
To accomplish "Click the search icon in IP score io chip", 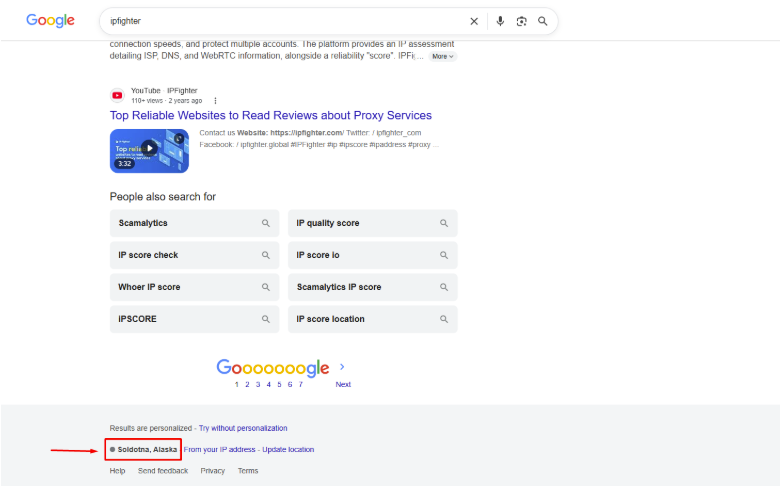I will tap(444, 255).
